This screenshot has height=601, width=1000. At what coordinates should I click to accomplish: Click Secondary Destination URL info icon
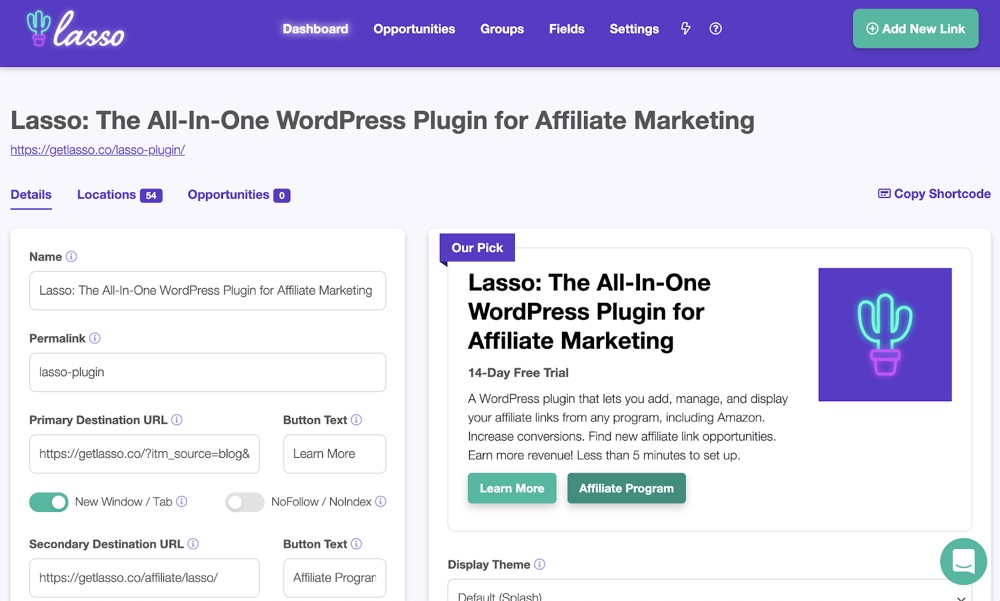click(193, 544)
